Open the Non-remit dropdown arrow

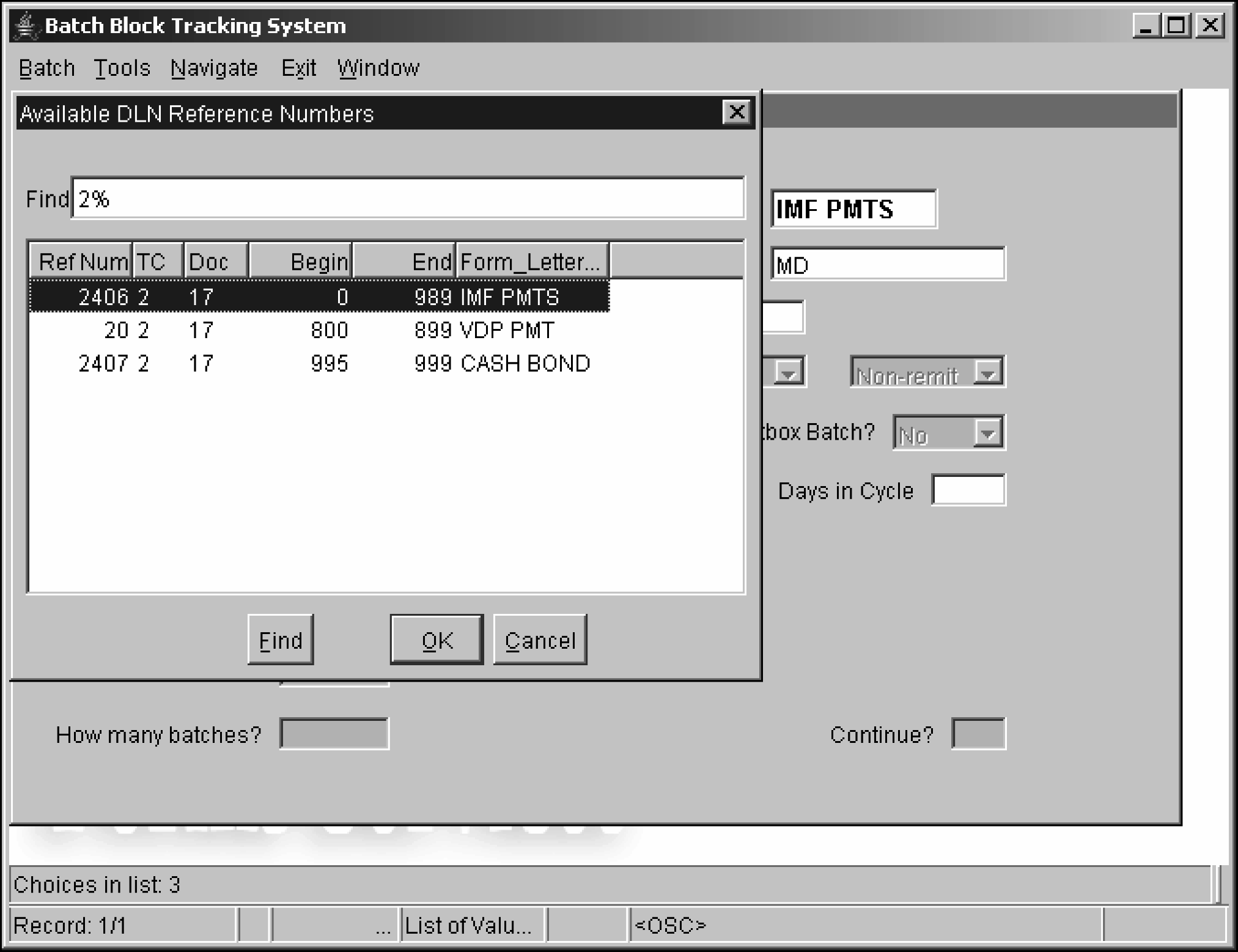988,372
